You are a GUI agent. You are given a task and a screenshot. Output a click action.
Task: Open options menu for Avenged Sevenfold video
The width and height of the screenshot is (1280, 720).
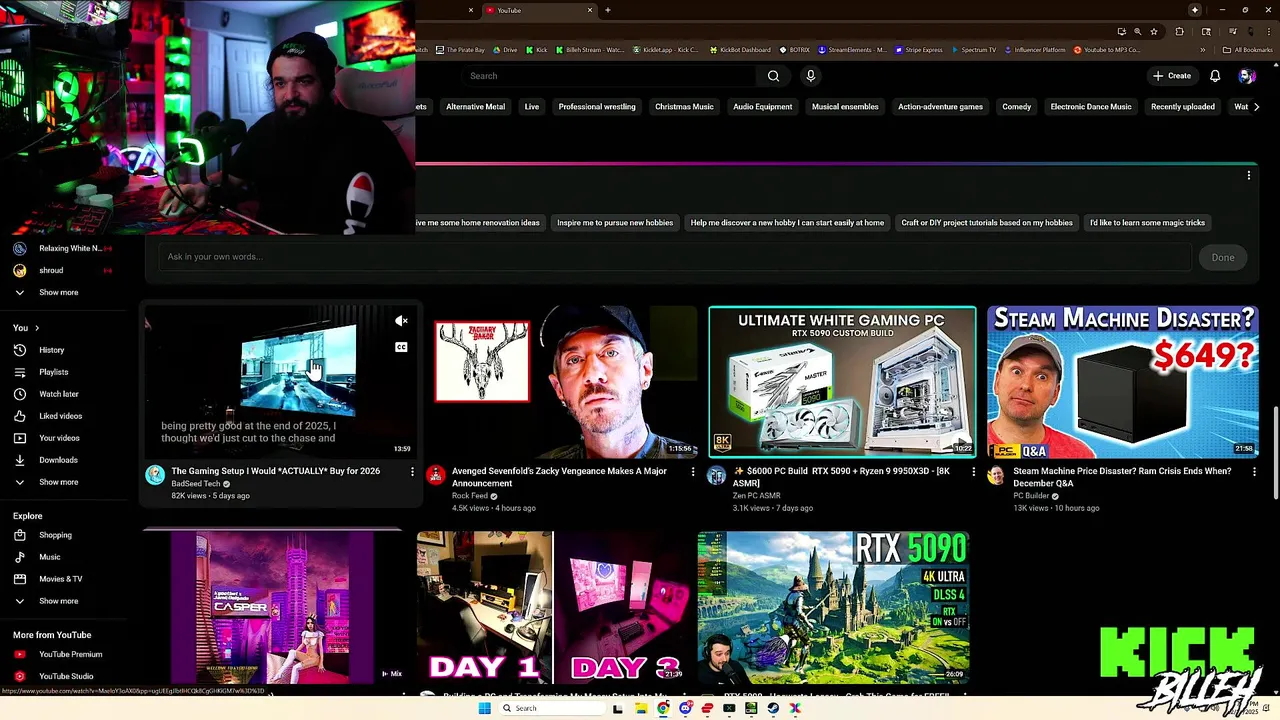click(x=693, y=472)
